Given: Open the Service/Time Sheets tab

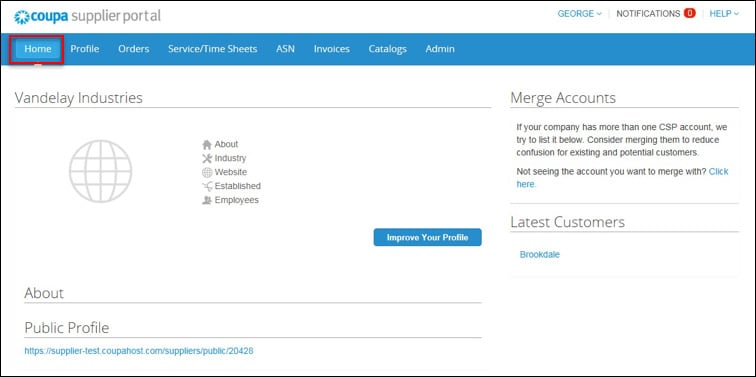Looking at the screenshot, I should (x=213, y=49).
